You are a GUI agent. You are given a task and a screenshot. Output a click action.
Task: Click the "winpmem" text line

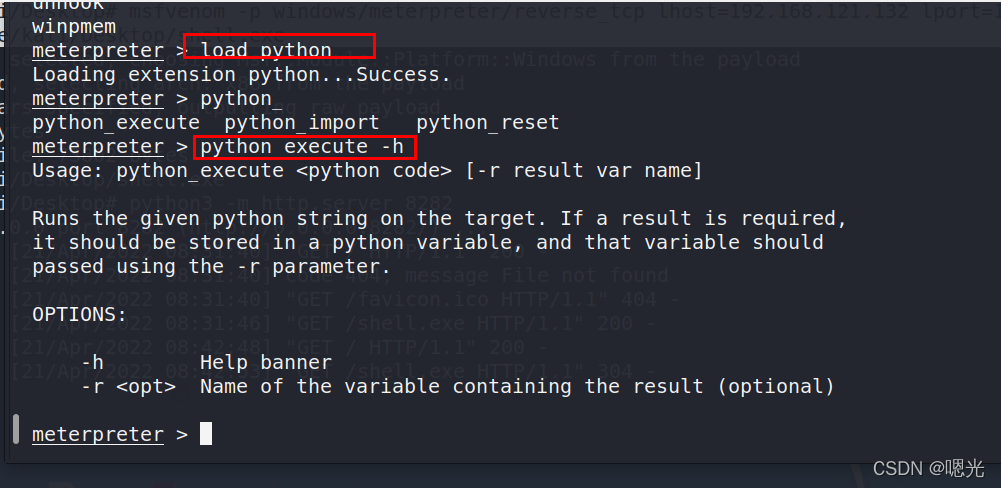(73, 26)
